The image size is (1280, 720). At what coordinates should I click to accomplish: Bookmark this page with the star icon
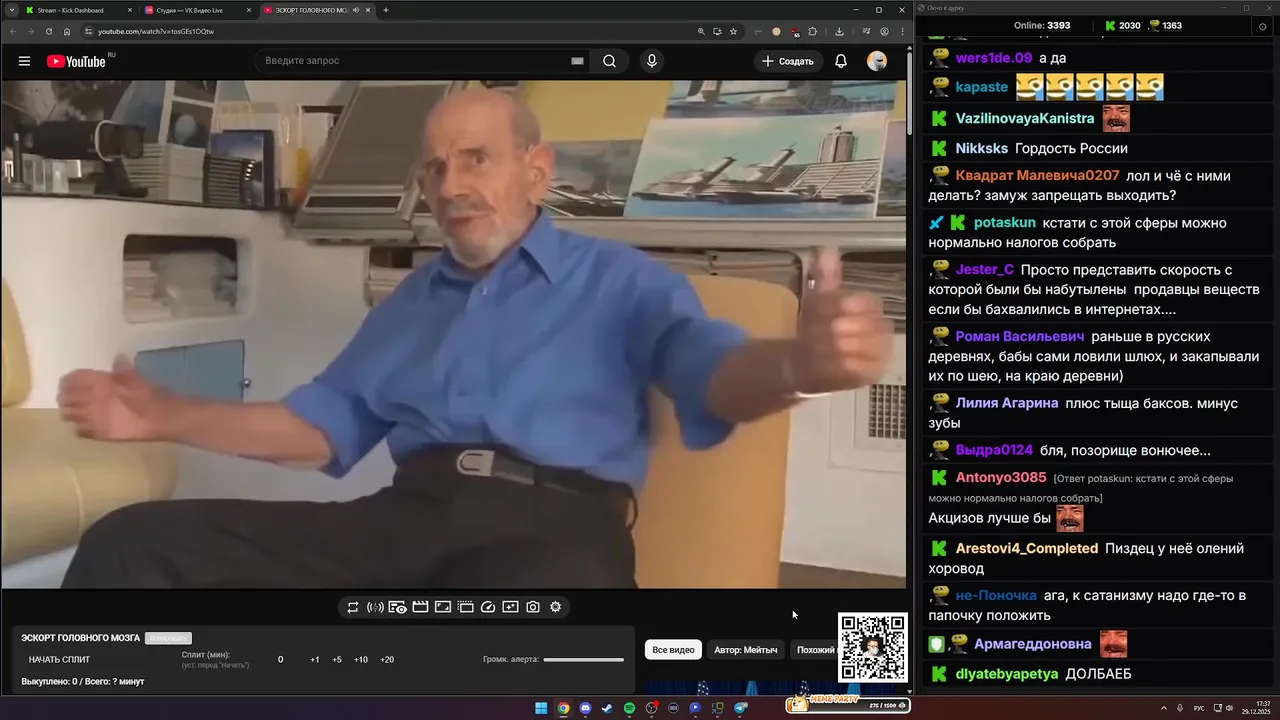(733, 31)
